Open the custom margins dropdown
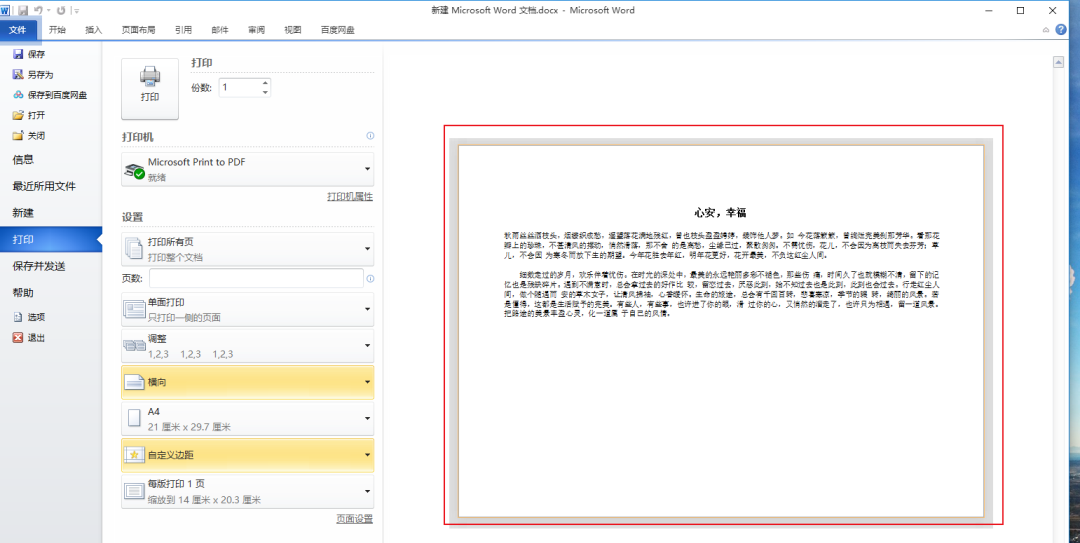Viewport: 1080px width, 543px height. (x=367, y=455)
